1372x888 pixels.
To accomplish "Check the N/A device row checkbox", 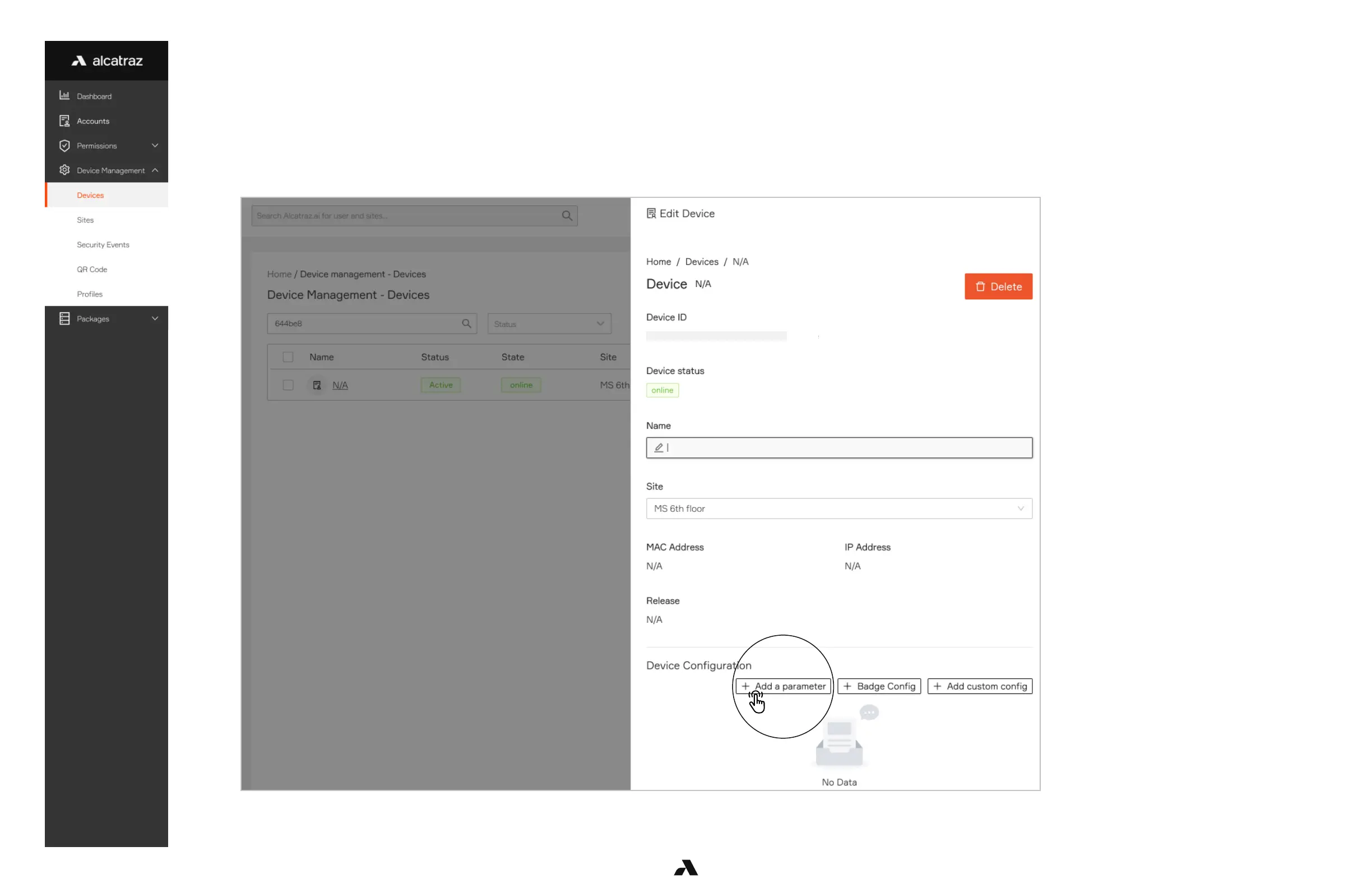I will click(288, 385).
